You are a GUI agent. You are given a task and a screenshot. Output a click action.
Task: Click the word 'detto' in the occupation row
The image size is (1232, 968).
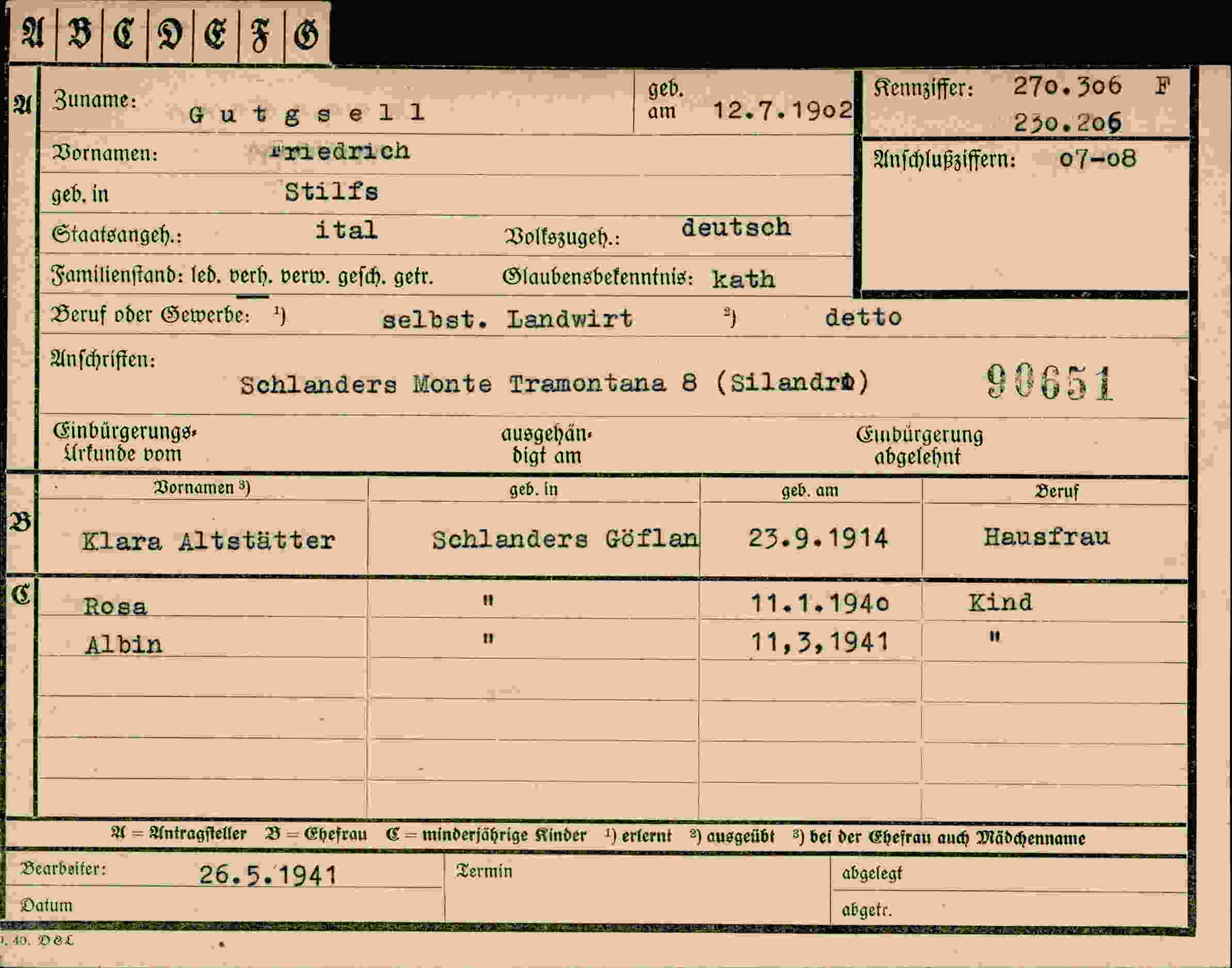point(863,317)
